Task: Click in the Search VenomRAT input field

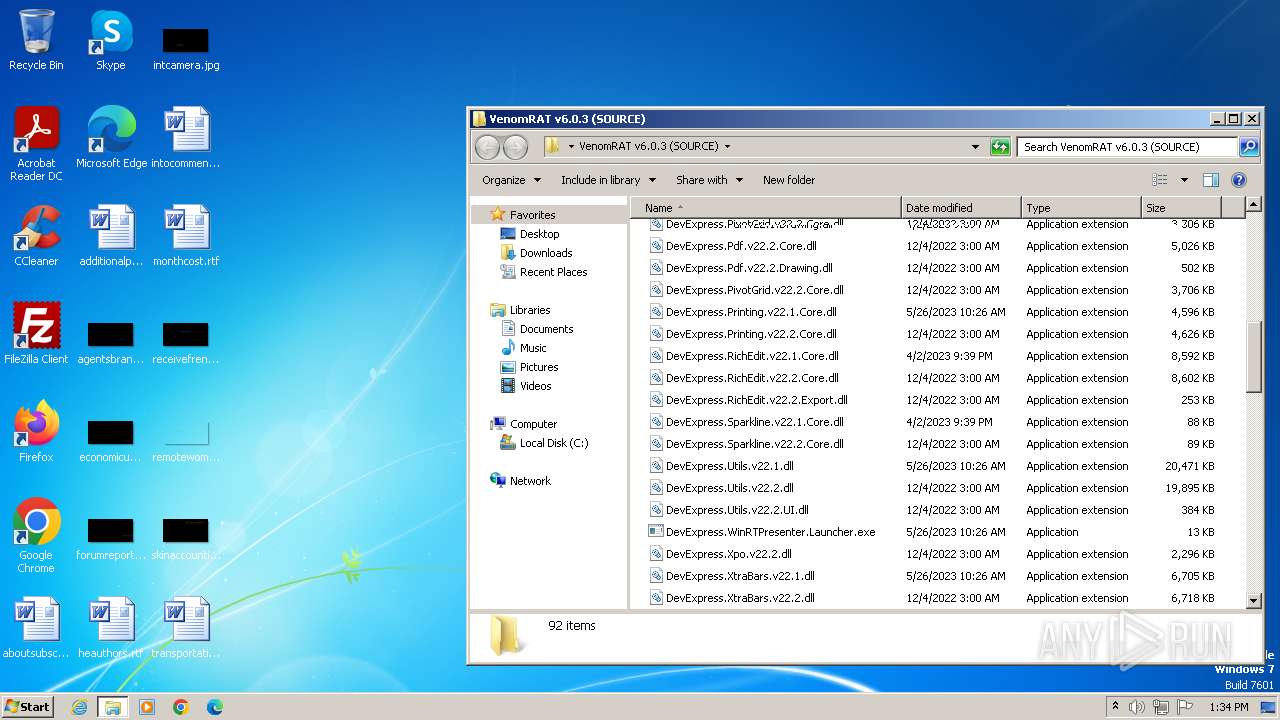Action: pyautogui.click(x=1127, y=147)
